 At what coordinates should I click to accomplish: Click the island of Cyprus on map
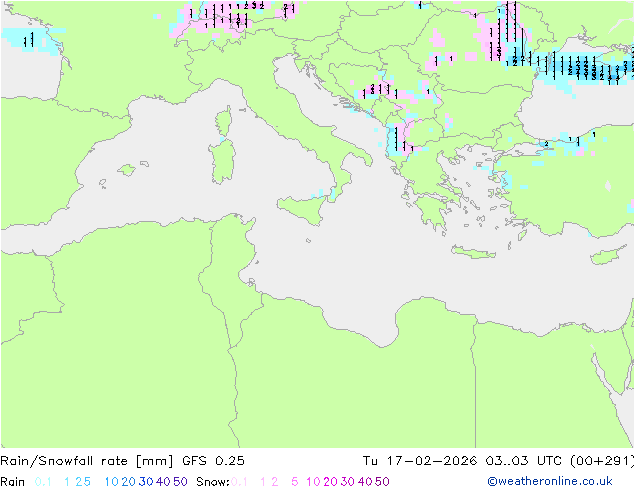pyautogui.click(x=608, y=255)
